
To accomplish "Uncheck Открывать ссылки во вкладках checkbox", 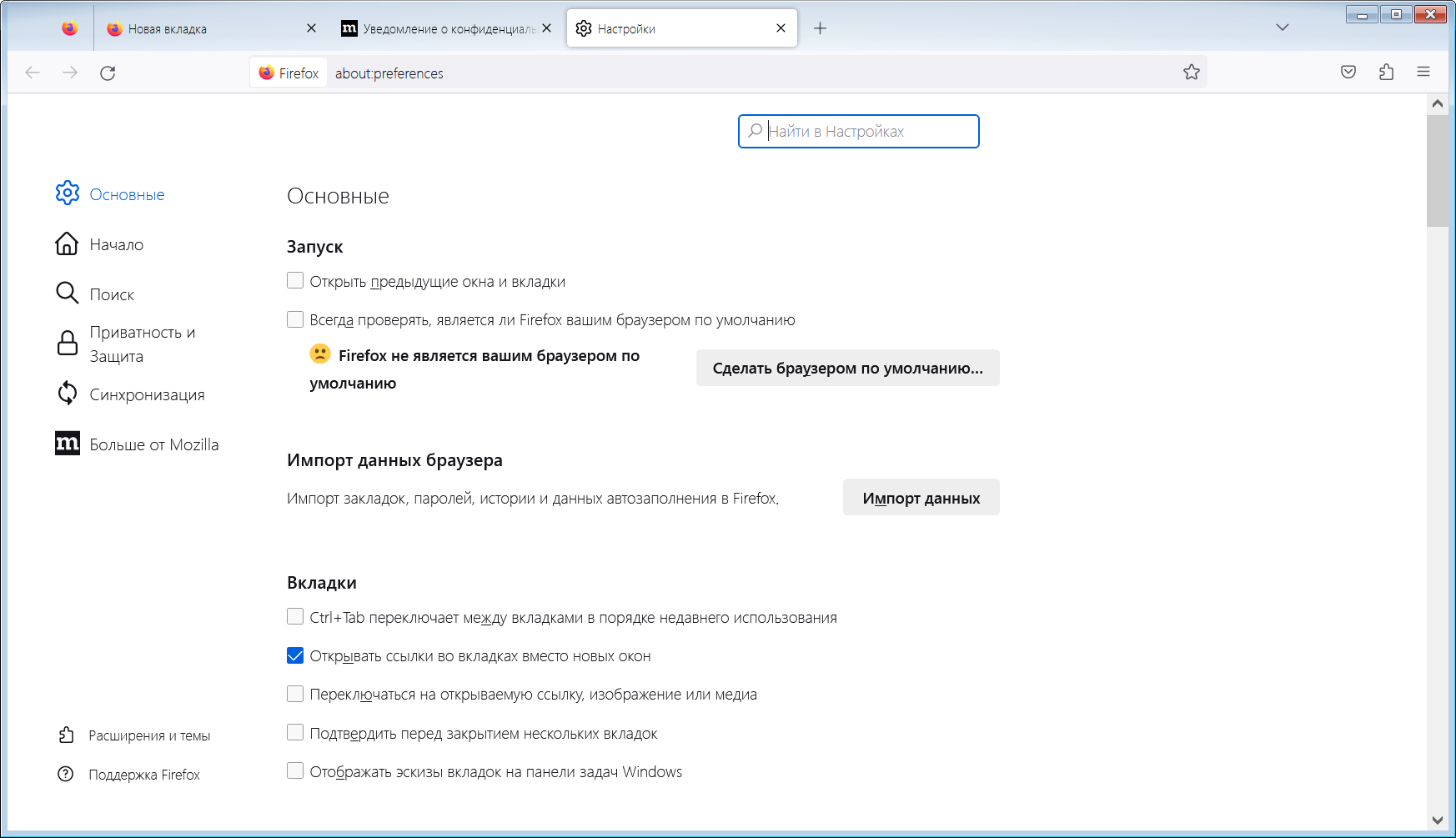I will click(295, 655).
